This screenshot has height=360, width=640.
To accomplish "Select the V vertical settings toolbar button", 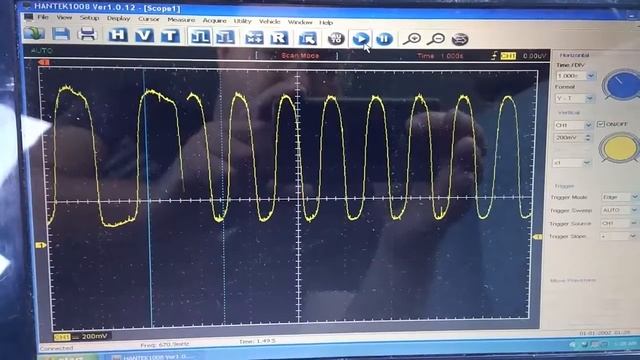I will tap(144, 36).
